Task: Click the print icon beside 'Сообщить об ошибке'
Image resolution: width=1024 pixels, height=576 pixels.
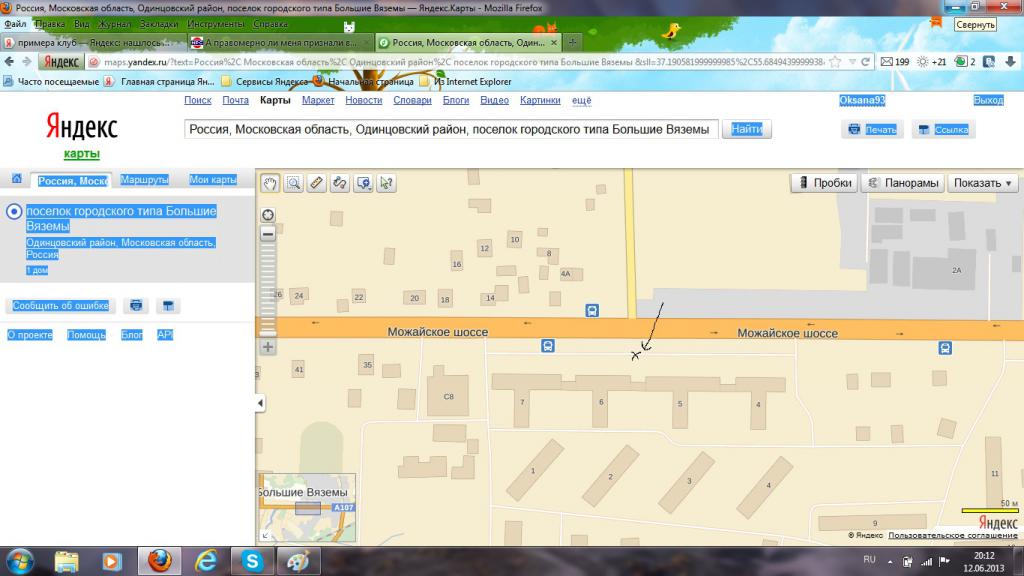Action: (x=136, y=306)
